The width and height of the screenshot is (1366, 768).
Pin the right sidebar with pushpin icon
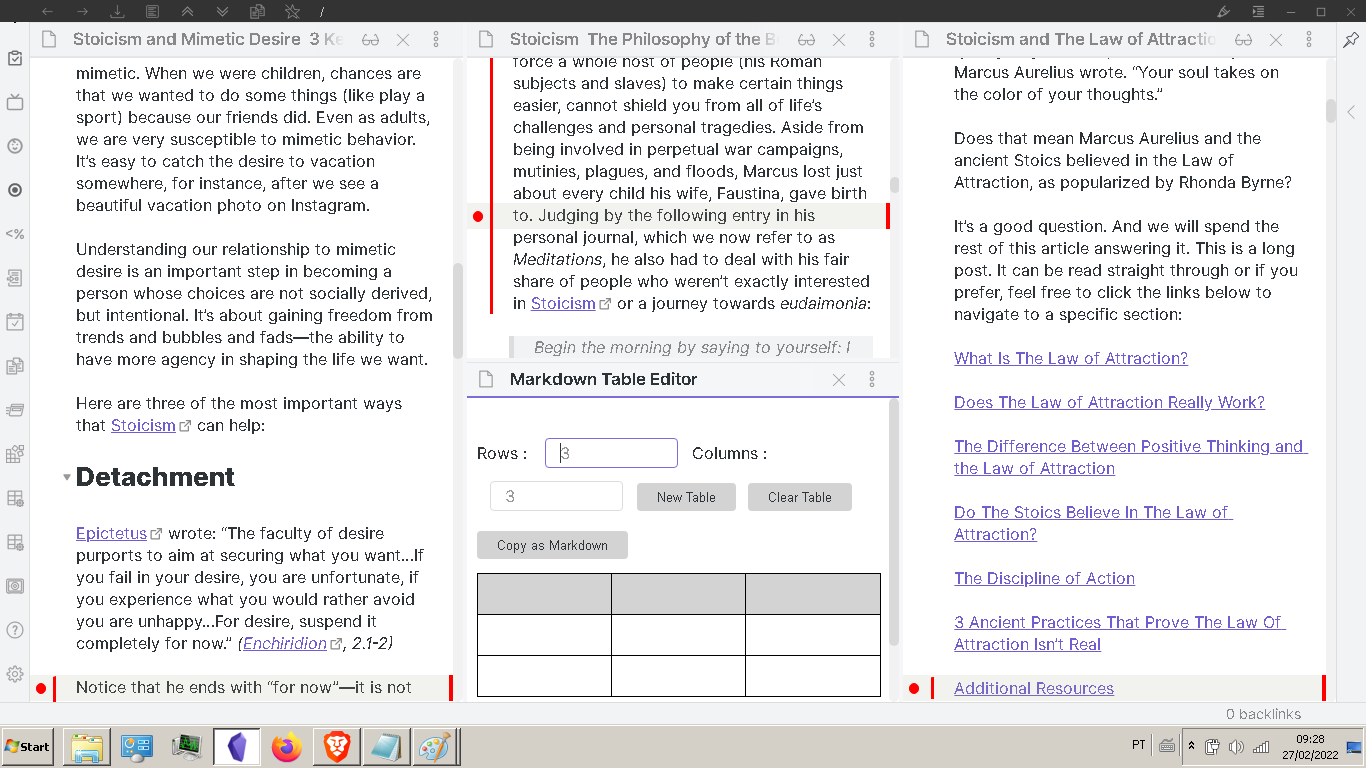point(1351,40)
